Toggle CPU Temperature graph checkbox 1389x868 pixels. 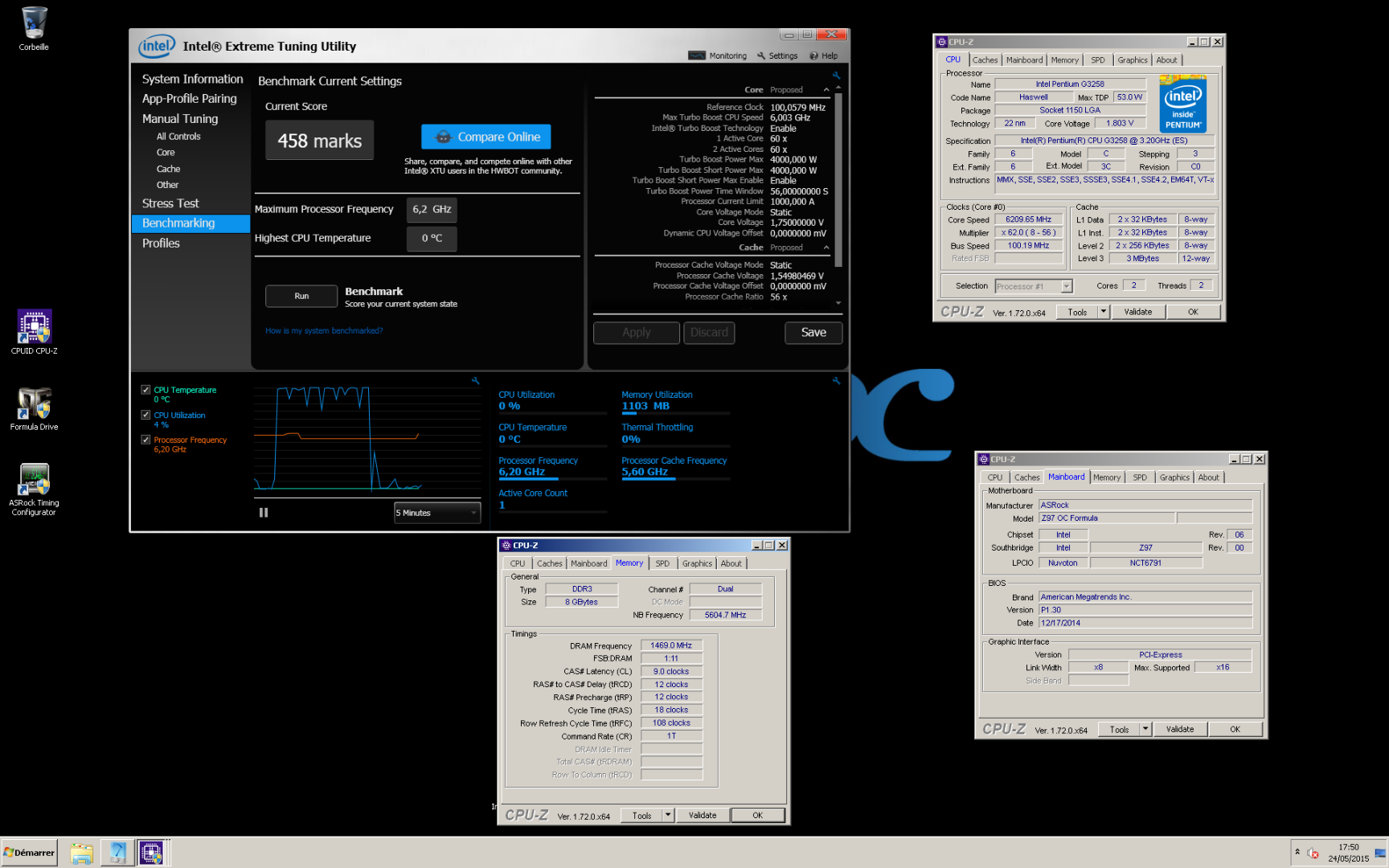click(145, 390)
